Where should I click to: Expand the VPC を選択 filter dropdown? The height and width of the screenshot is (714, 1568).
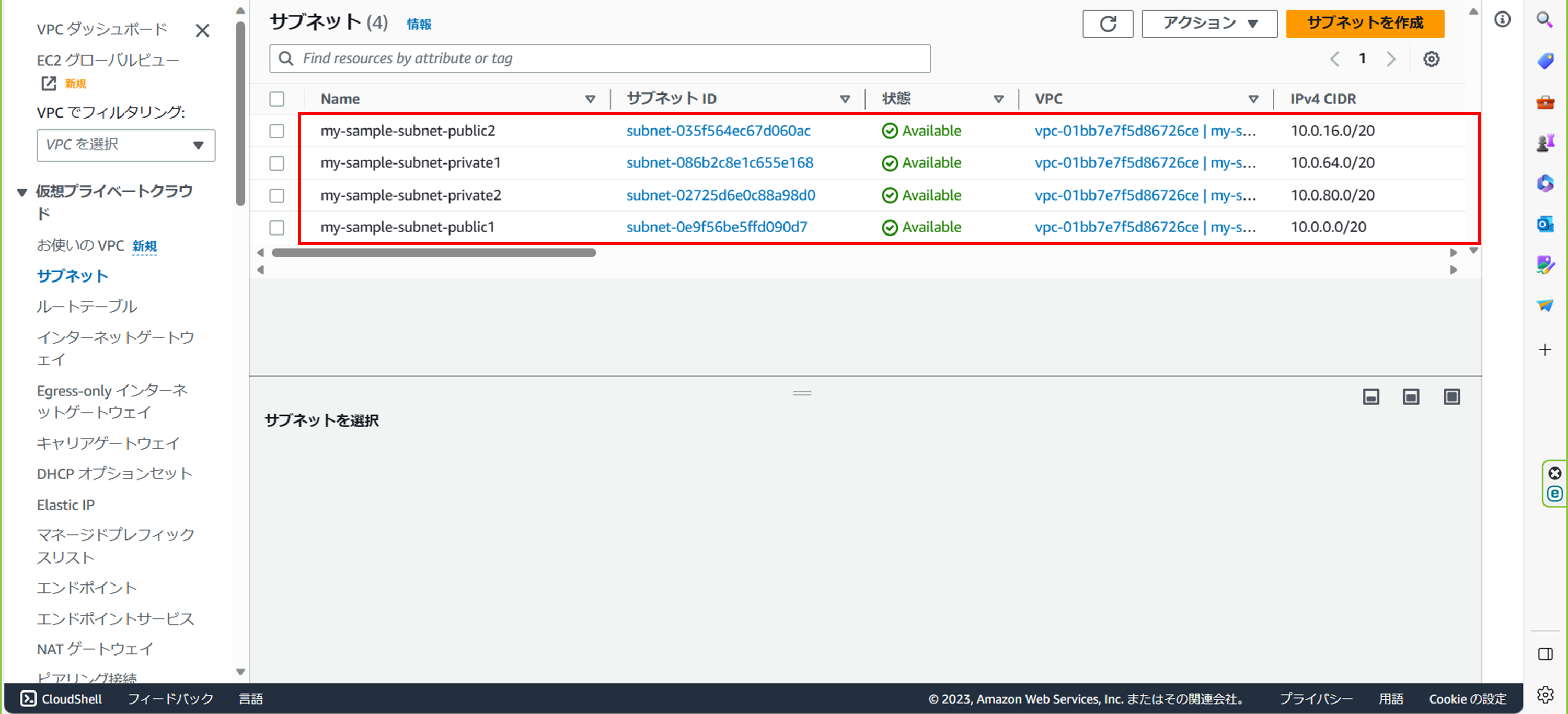point(126,145)
